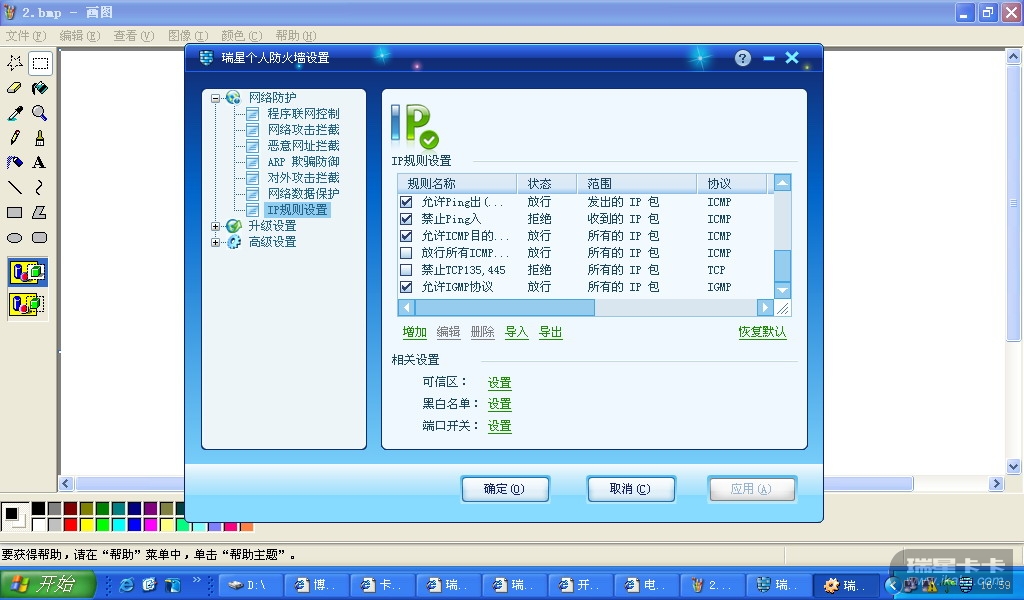This screenshot has height=600, width=1024.
Task: Select the rectangular selection tool in Paint
Action: [40, 63]
